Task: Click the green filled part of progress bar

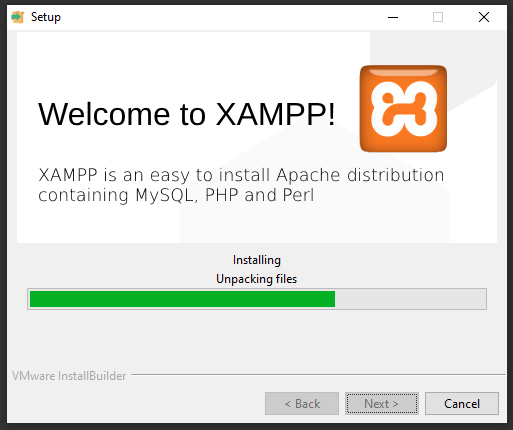Action: point(182,299)
